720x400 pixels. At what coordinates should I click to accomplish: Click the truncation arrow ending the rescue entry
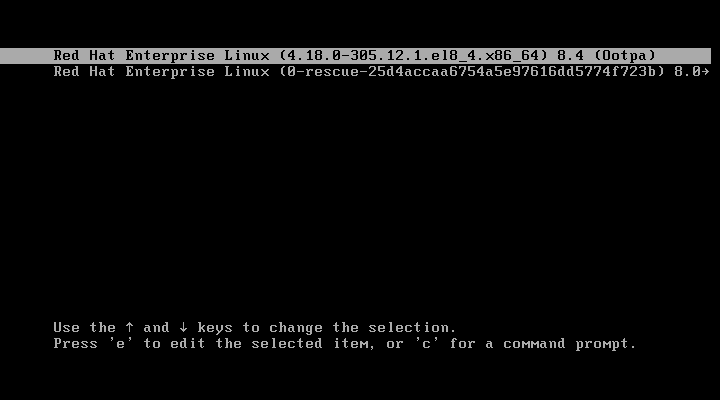pos(705,72)
